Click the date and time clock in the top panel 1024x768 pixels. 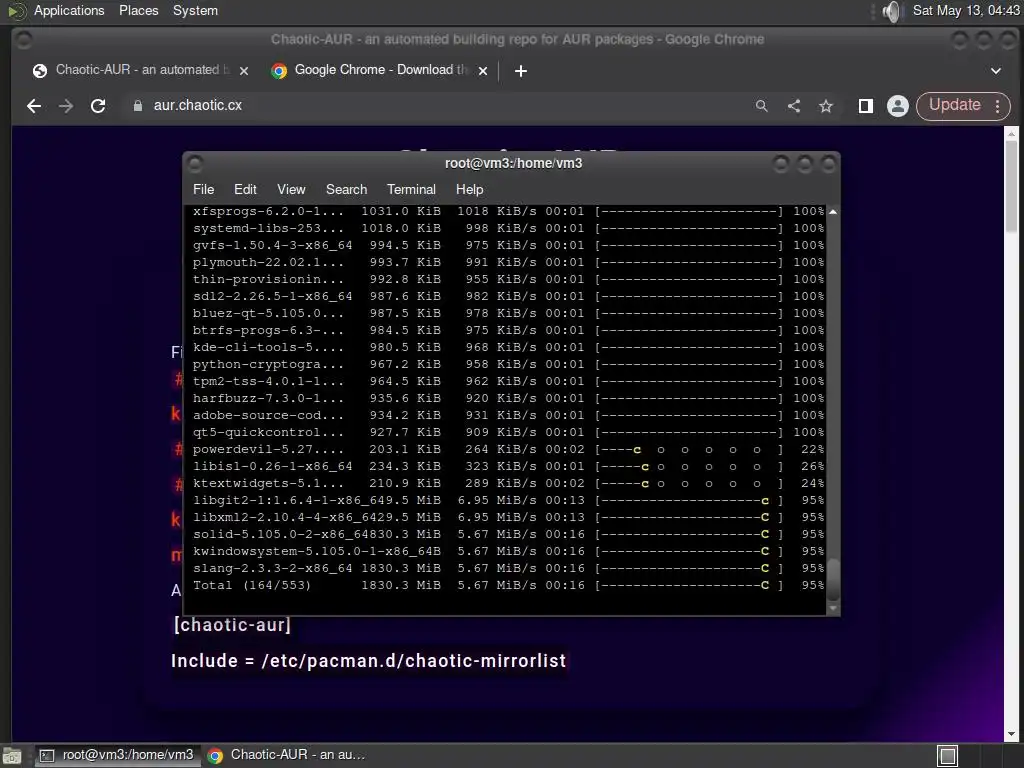(966, 10)
